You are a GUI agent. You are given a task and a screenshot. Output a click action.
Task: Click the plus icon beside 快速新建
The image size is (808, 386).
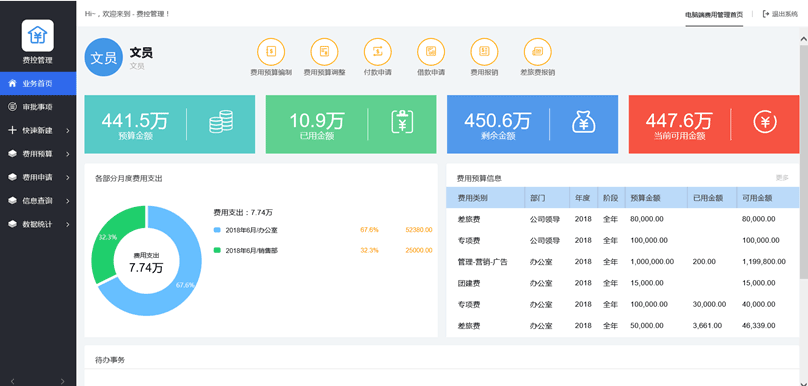(x=12, y=130)
